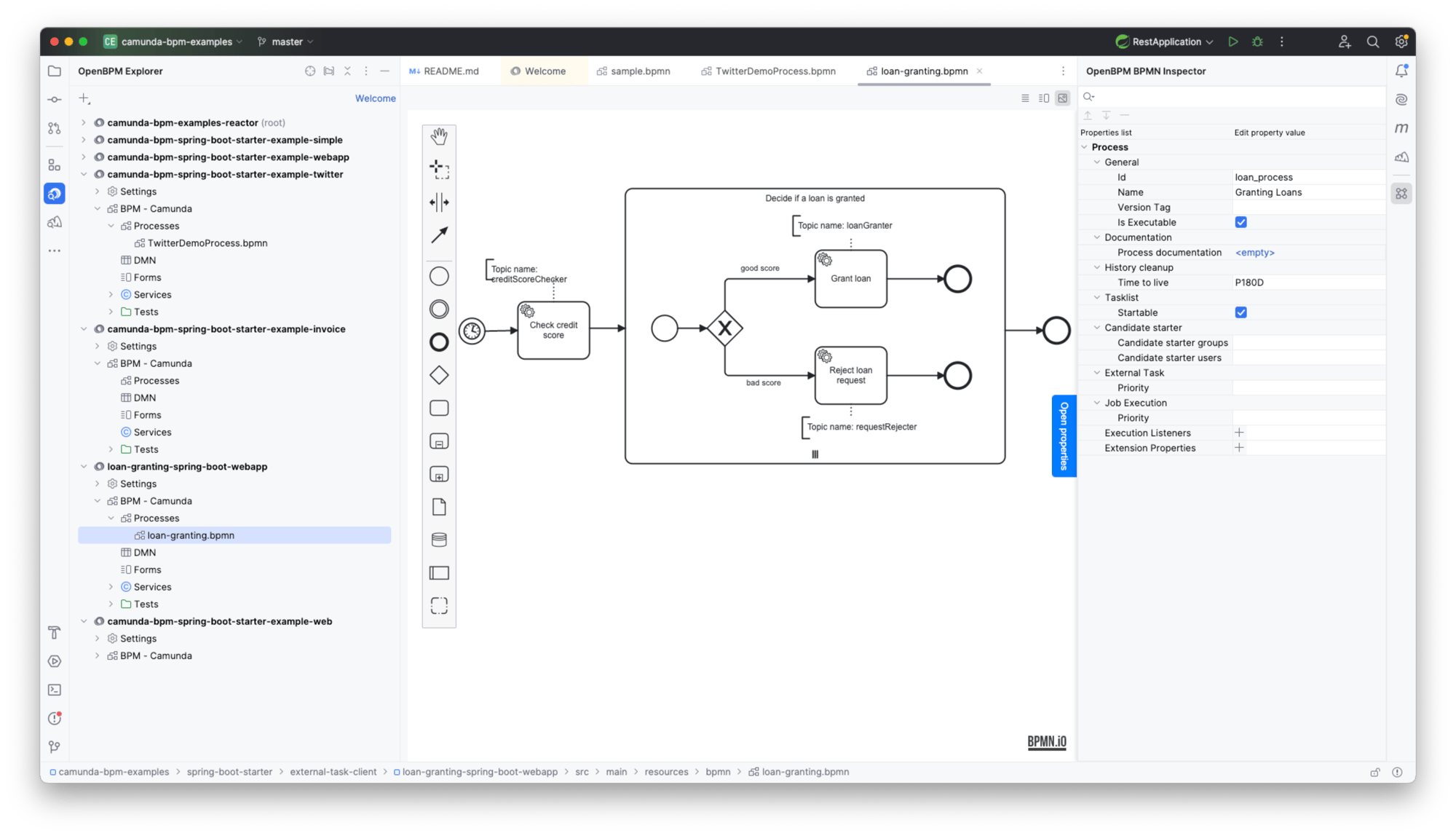Select the Global Connect arrow tool
The image size is (1456, 836).
click(x=439, y=235)
